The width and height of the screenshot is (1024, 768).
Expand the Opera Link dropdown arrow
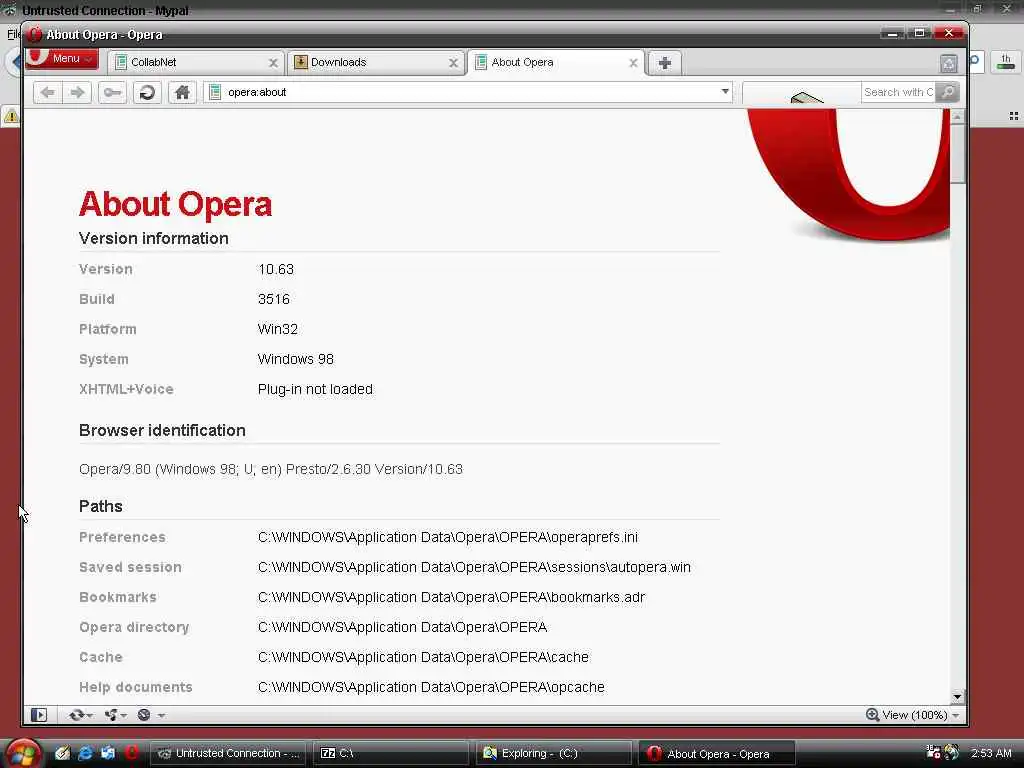tap(90, 716)
